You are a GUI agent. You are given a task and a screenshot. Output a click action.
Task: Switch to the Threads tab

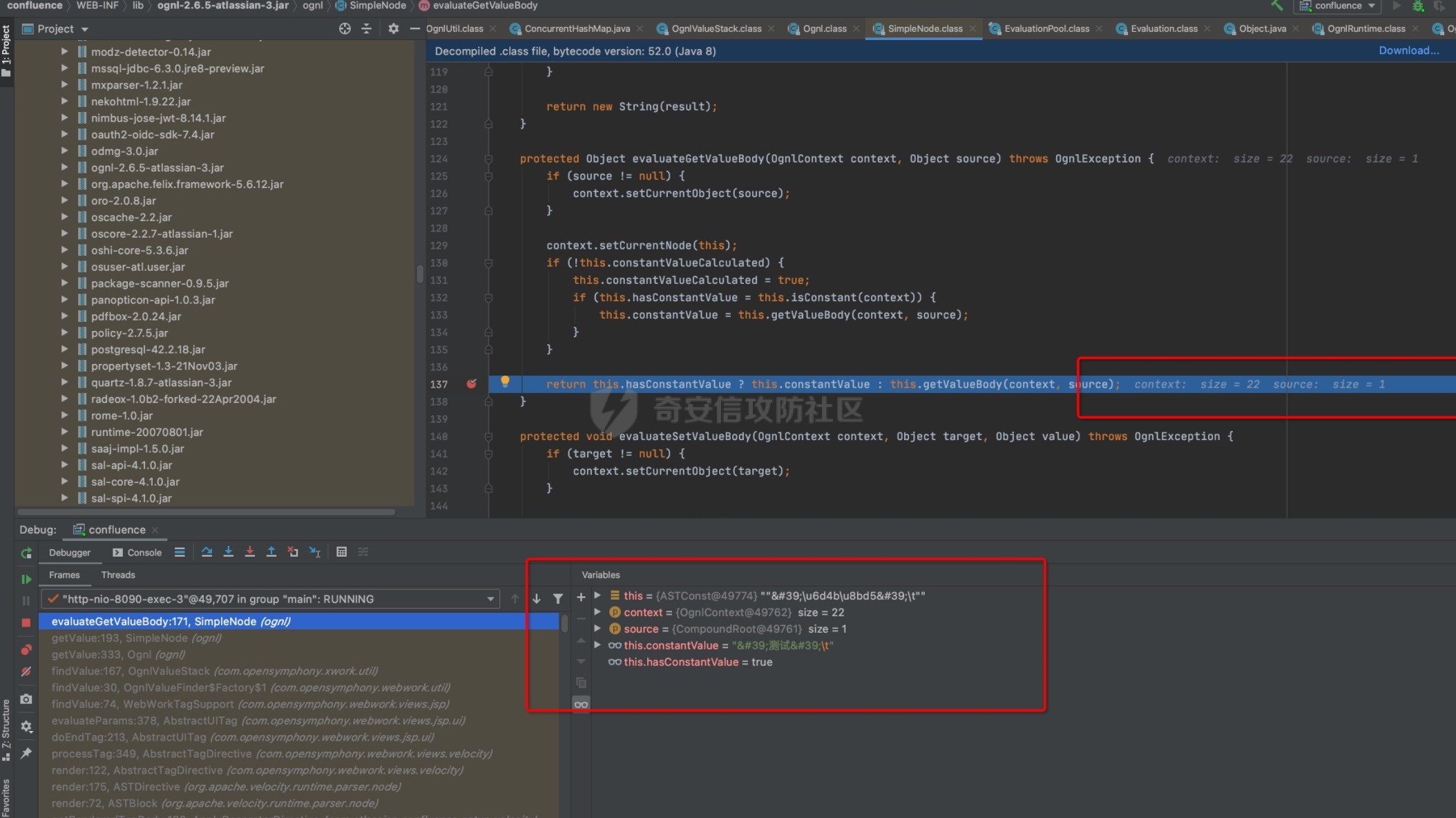118,575
